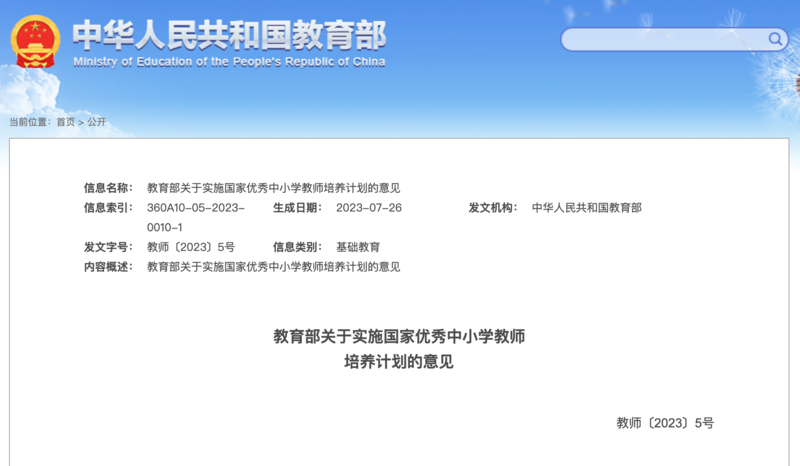Click the 信息类别 label
This screenshot has height=466, width=800.
(x=297, y=247)
